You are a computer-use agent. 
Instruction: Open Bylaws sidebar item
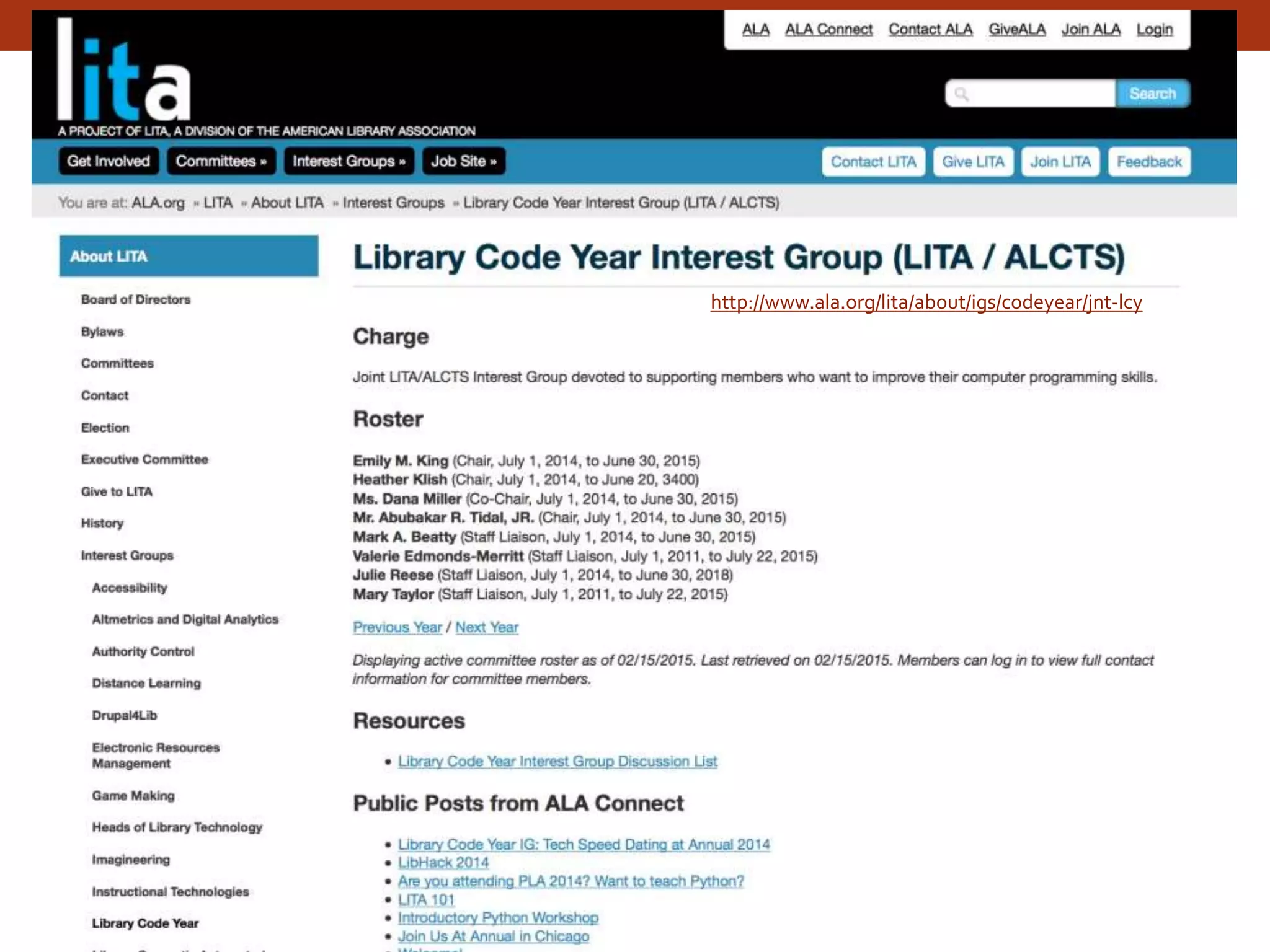pos(102,332)
